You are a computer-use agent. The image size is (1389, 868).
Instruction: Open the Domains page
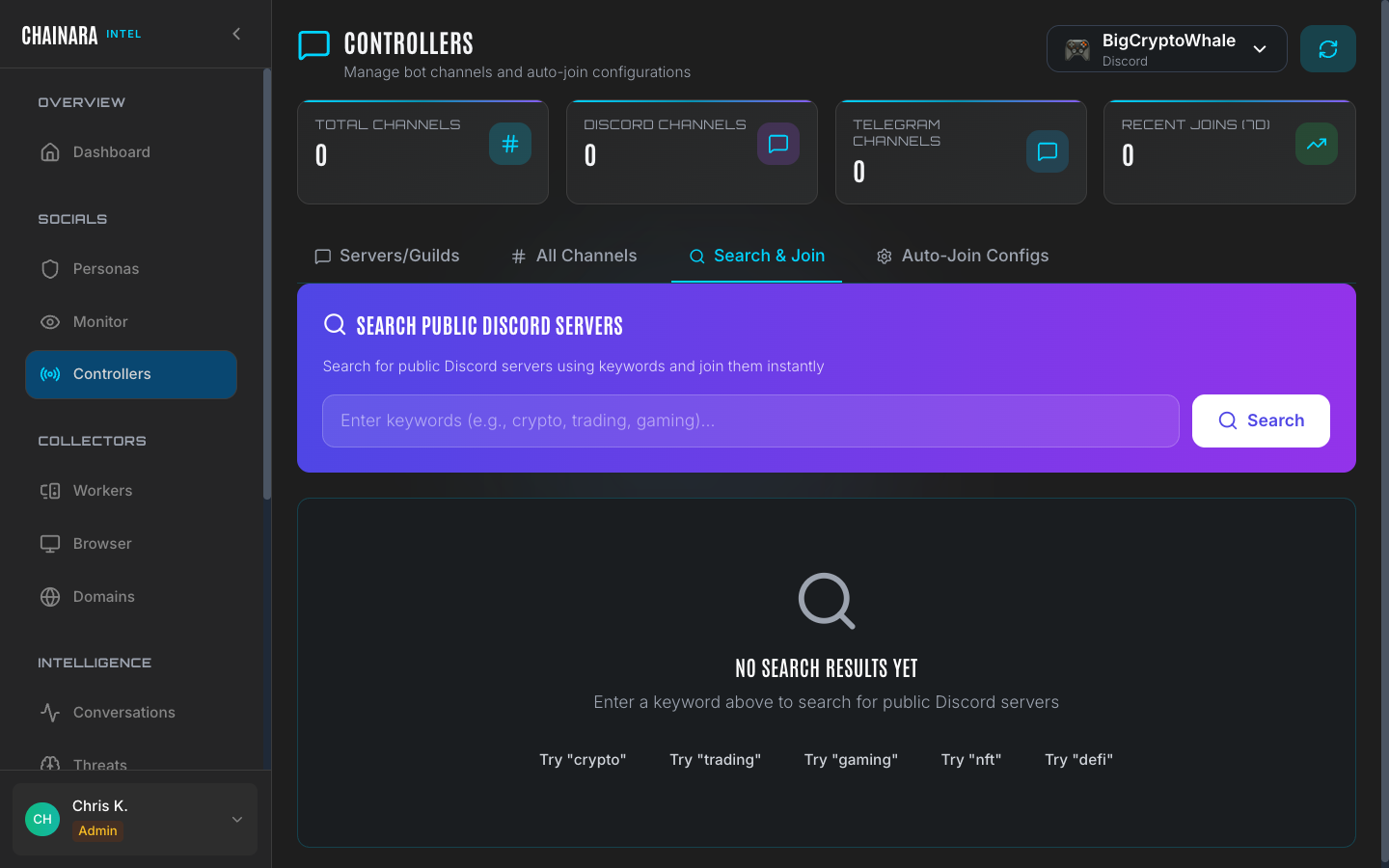pos(131,597)
